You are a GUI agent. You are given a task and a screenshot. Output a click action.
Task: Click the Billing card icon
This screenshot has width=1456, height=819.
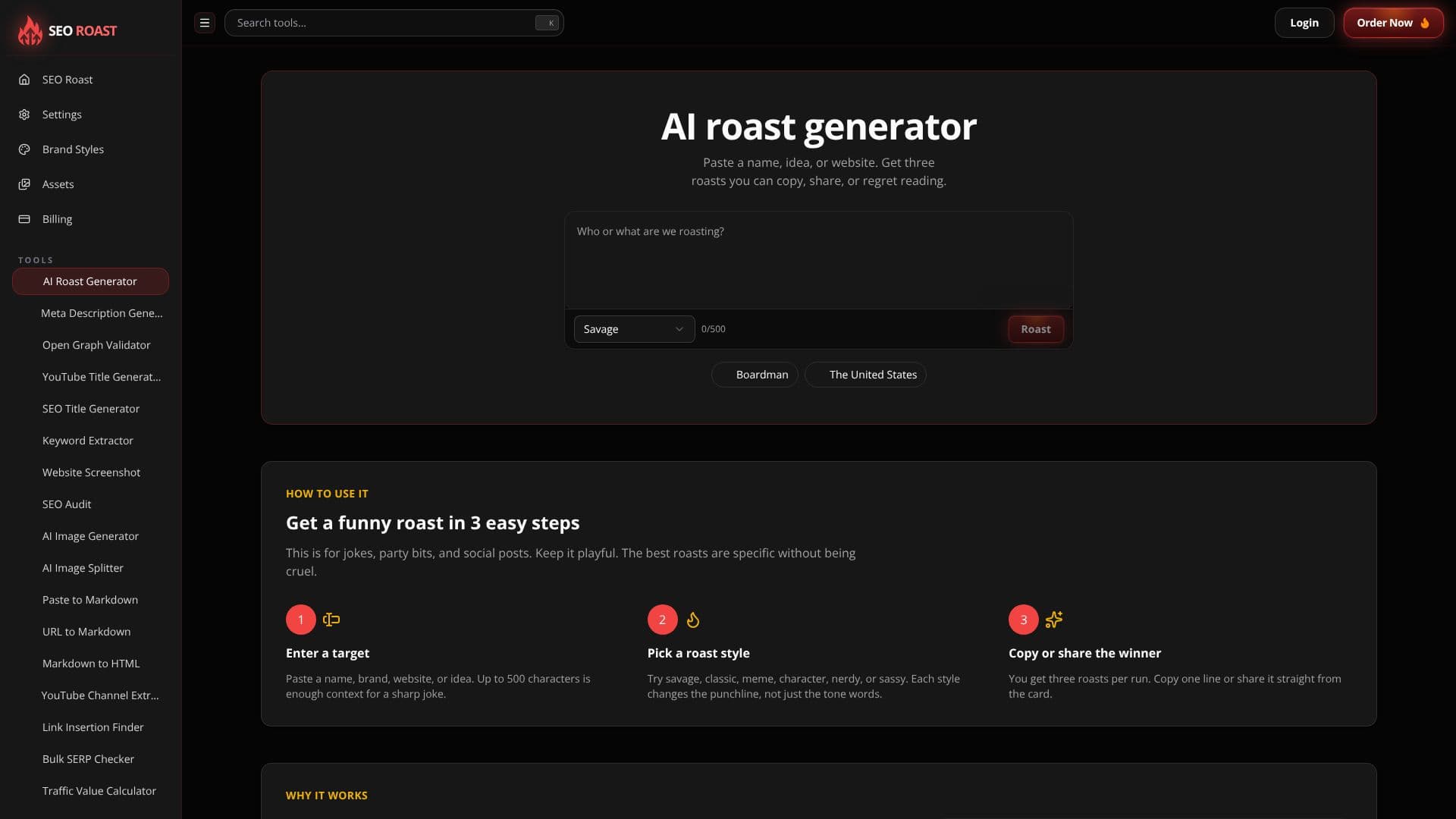pyautogui.click(x=24, y=219)
